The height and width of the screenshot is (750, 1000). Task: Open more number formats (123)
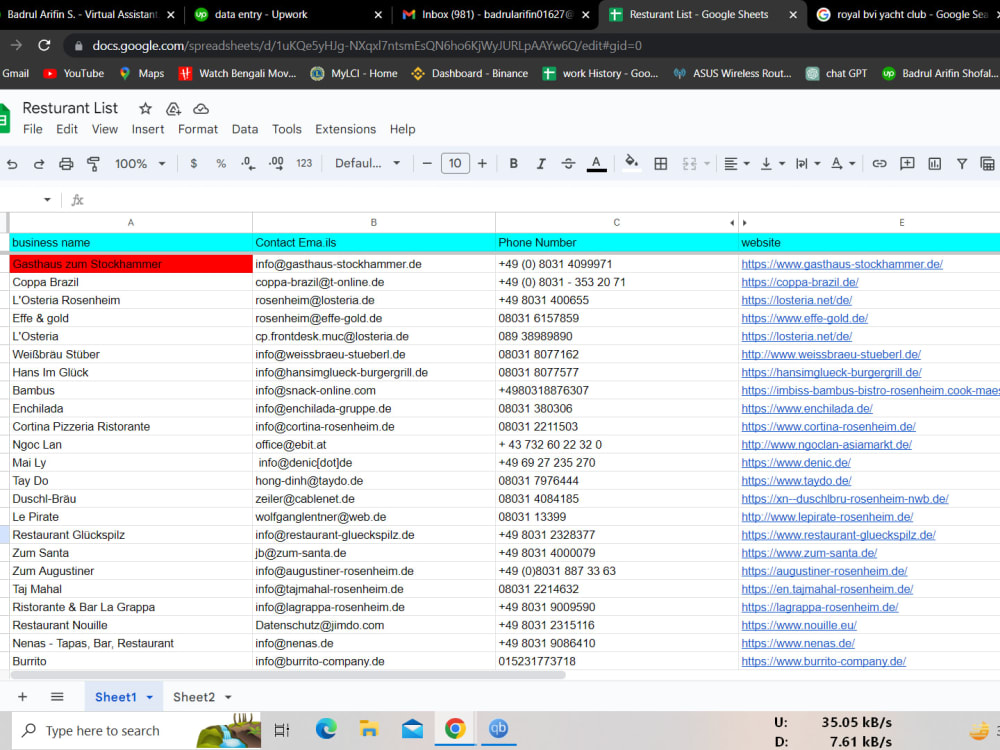coord(304,163)
